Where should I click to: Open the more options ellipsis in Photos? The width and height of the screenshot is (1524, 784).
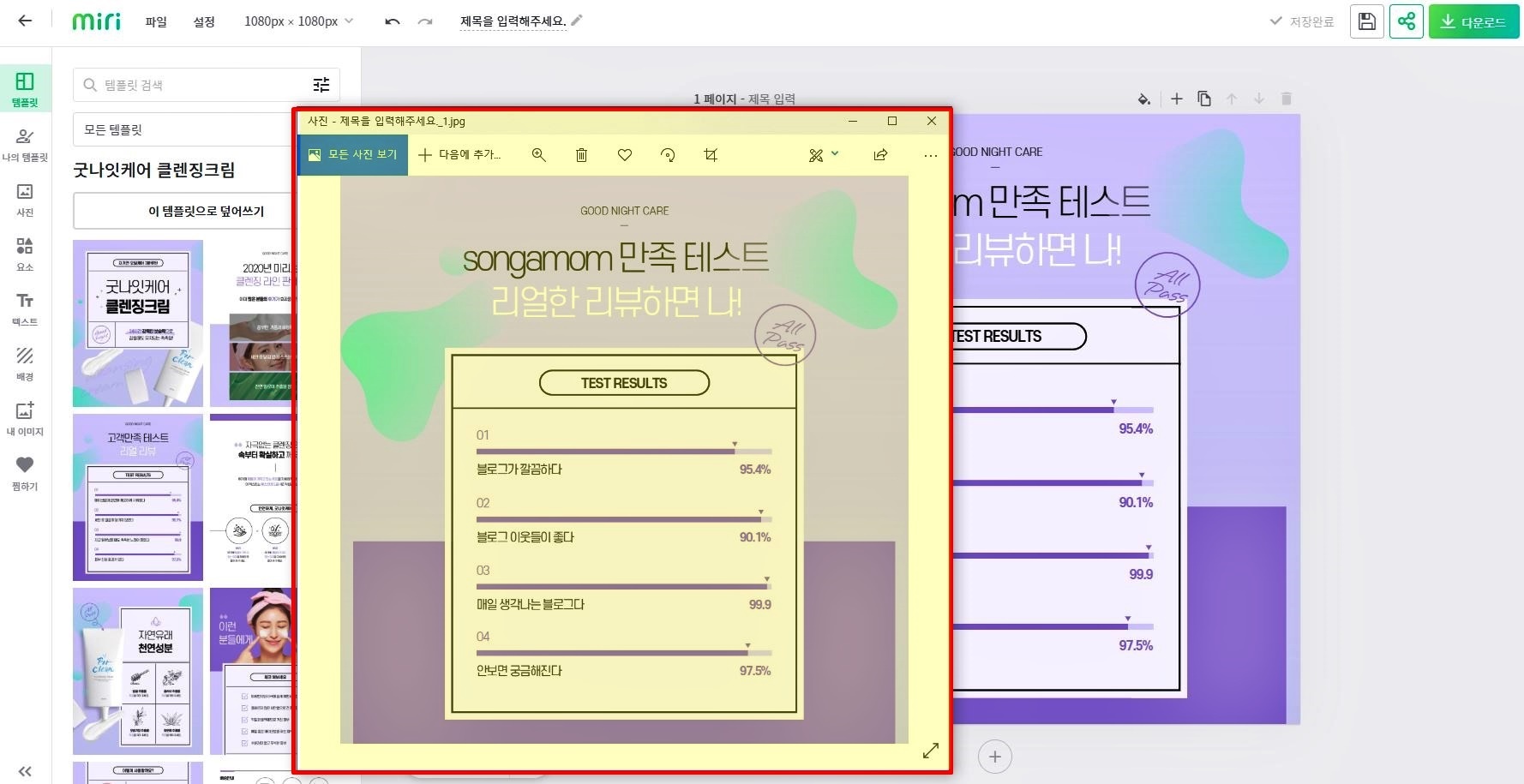[x=930, y=155]
